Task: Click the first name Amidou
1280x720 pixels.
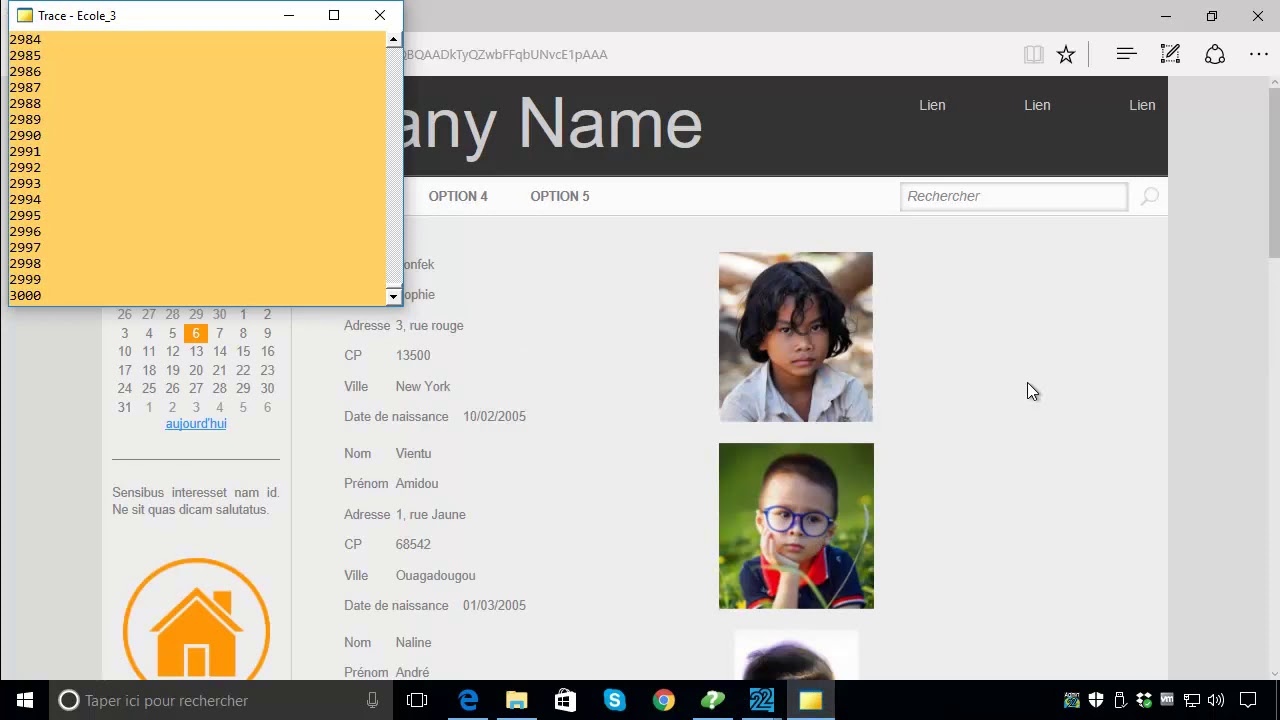Action: [x=417, y=483]
